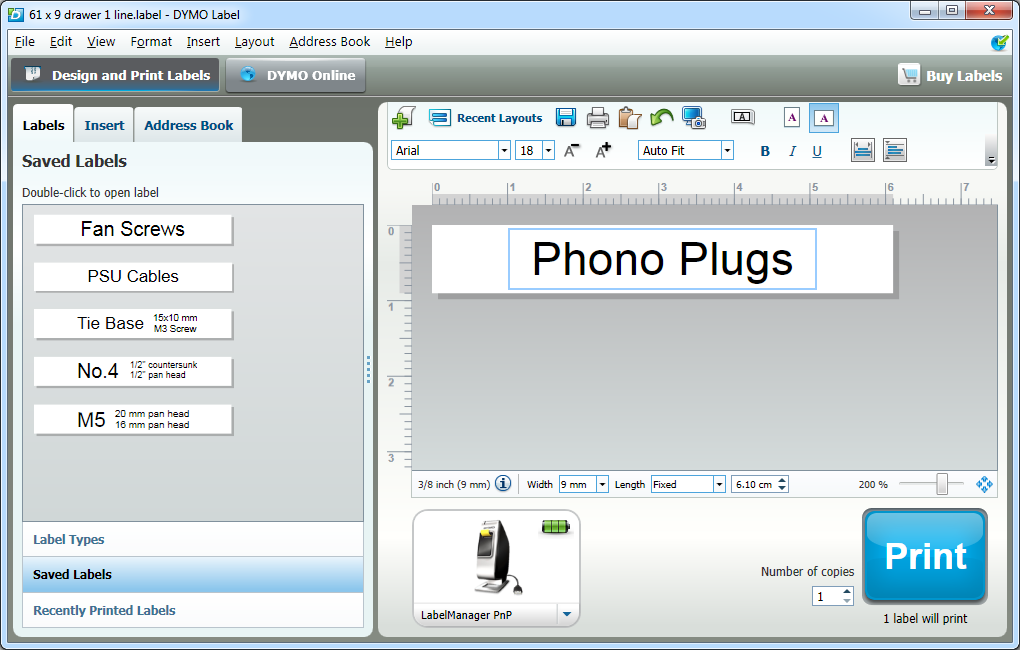Image resolution: width=1020 pixels, height=650 pixels.
Task: Select the Tie Base saved label
Action: [x=133, y=323]
